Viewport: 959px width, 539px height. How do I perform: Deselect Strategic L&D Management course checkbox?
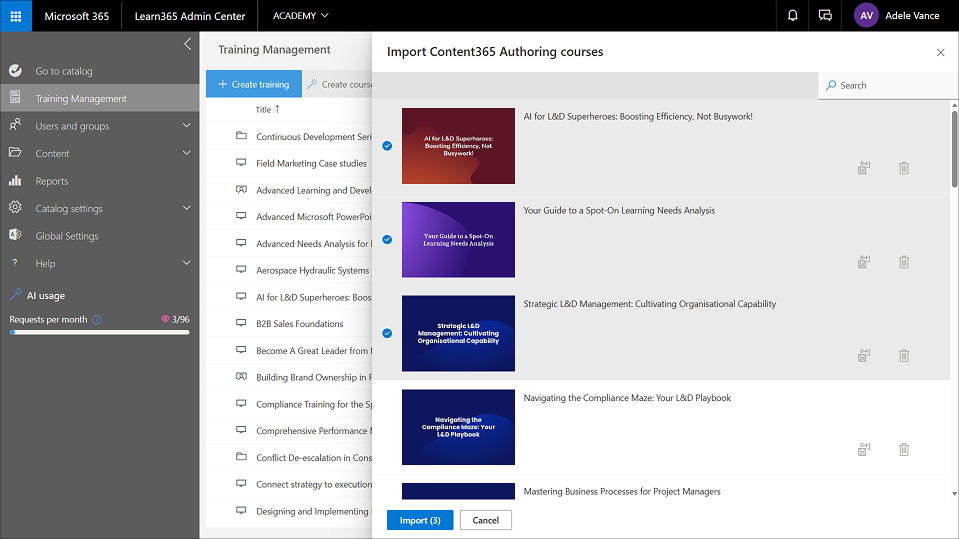(x=387, y=333)
